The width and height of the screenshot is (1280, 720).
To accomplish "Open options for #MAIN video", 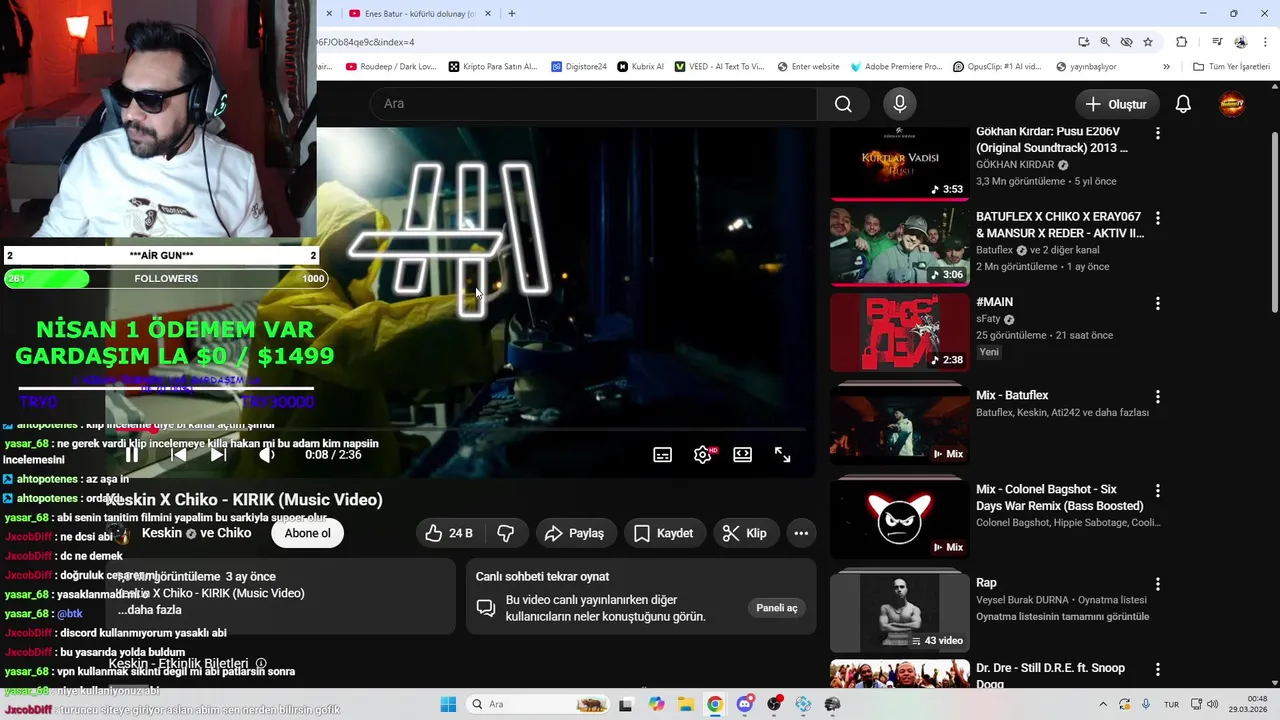I will 1158,303.
